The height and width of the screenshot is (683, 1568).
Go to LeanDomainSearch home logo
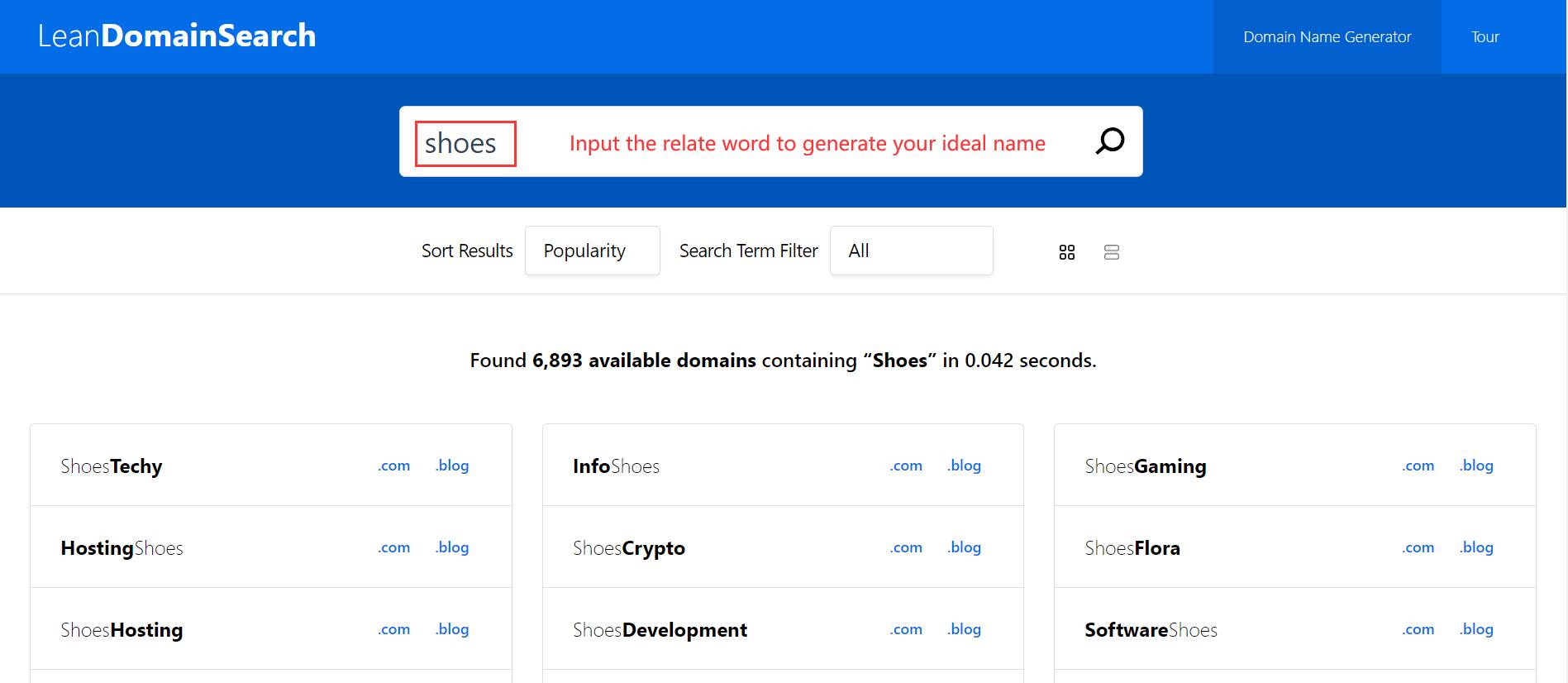point(177,36)
